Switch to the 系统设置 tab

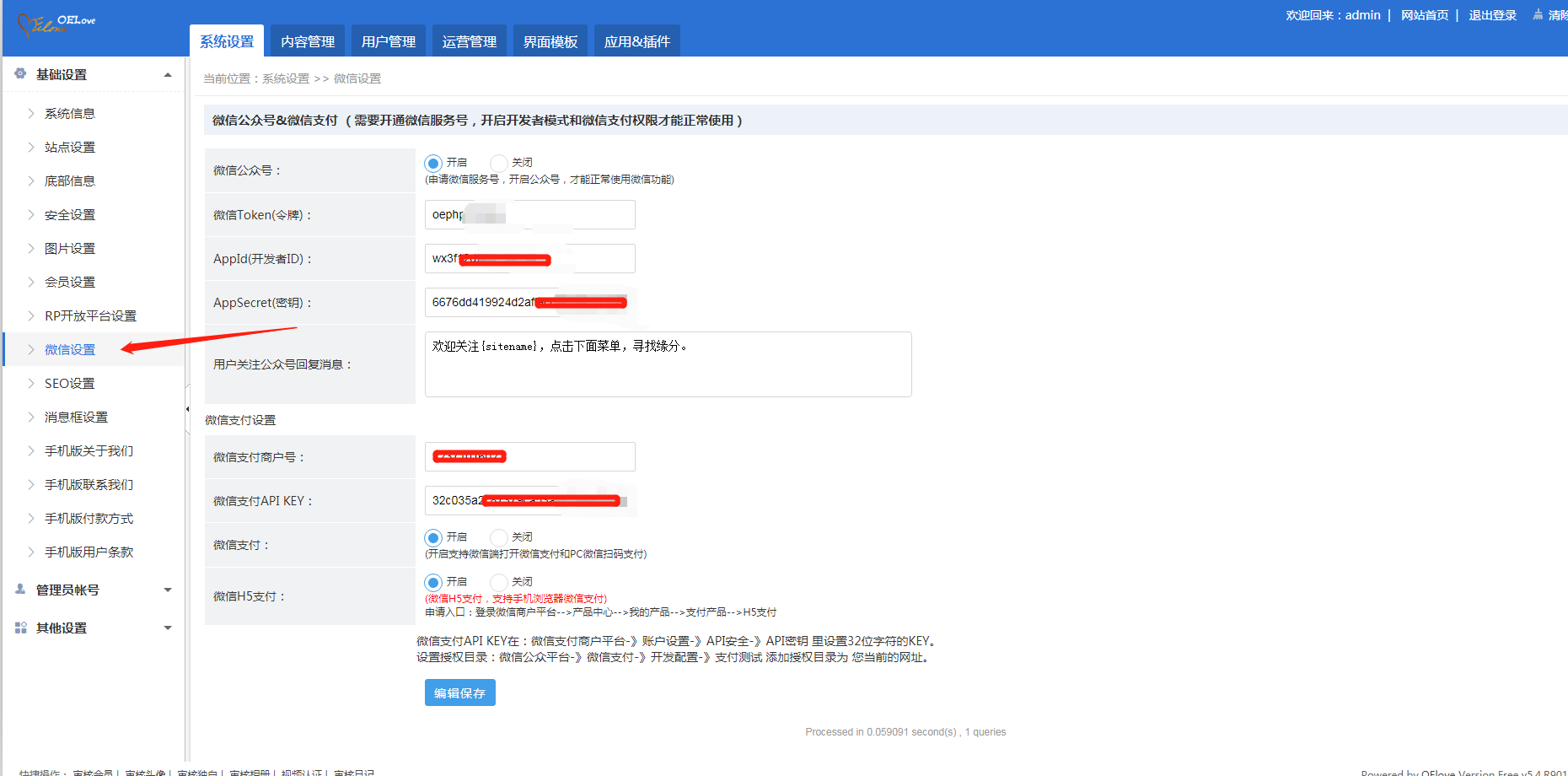click(227, 41)
